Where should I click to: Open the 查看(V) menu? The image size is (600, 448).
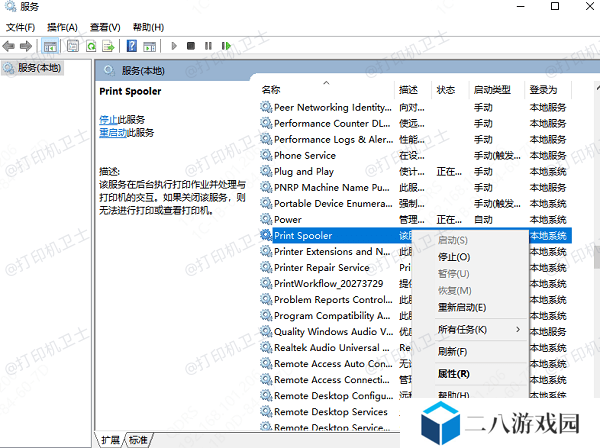click(105, 28)
